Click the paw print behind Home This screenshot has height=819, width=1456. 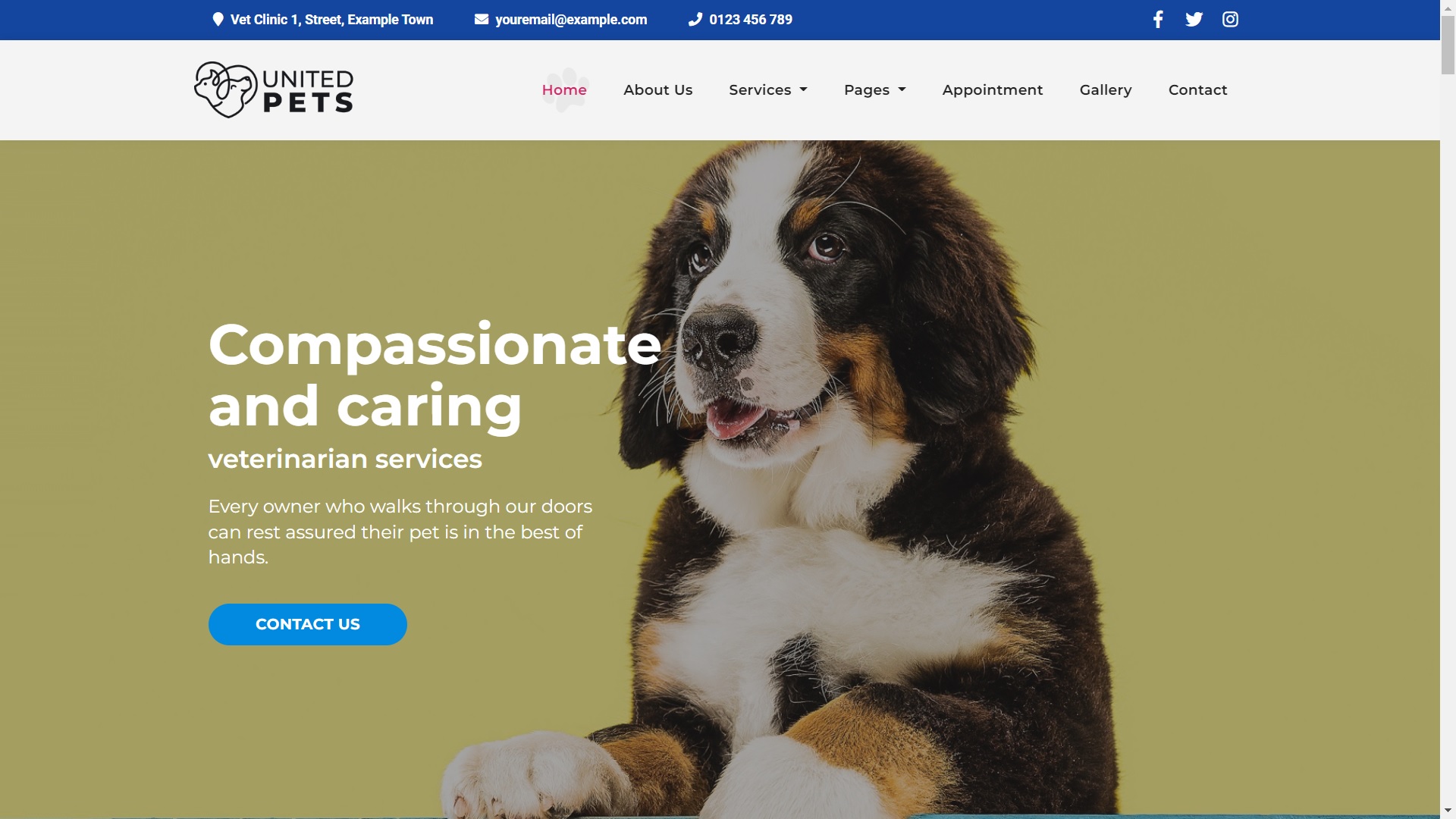[566, 89]
